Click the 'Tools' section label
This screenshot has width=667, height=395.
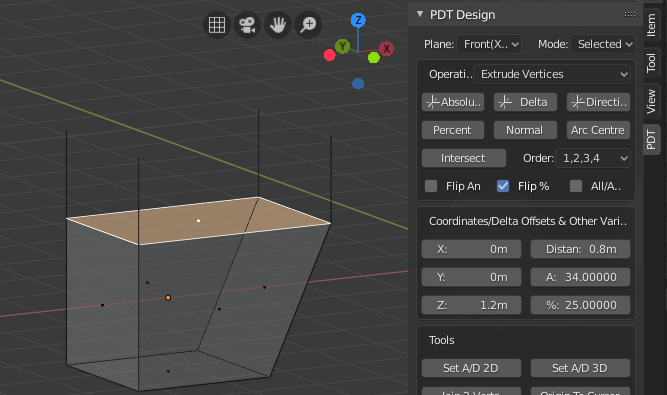(442, 340)
